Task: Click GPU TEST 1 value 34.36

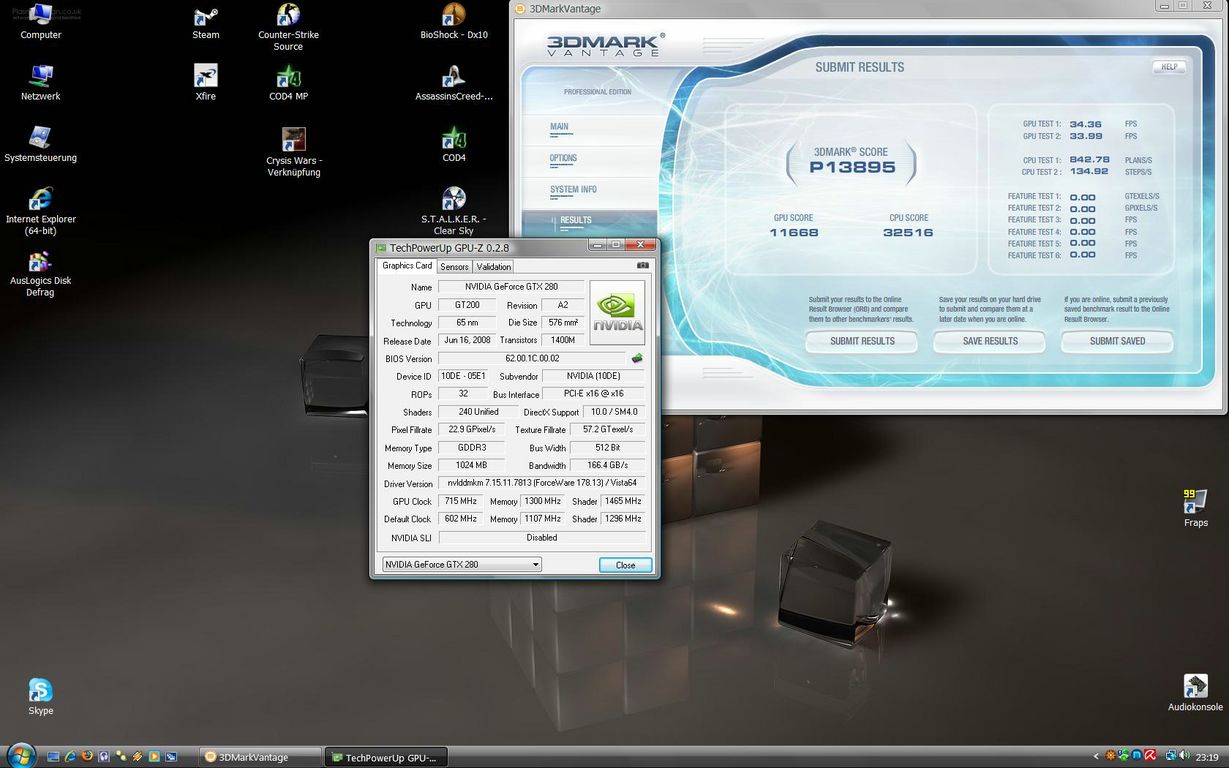Action: [1085, 124]
